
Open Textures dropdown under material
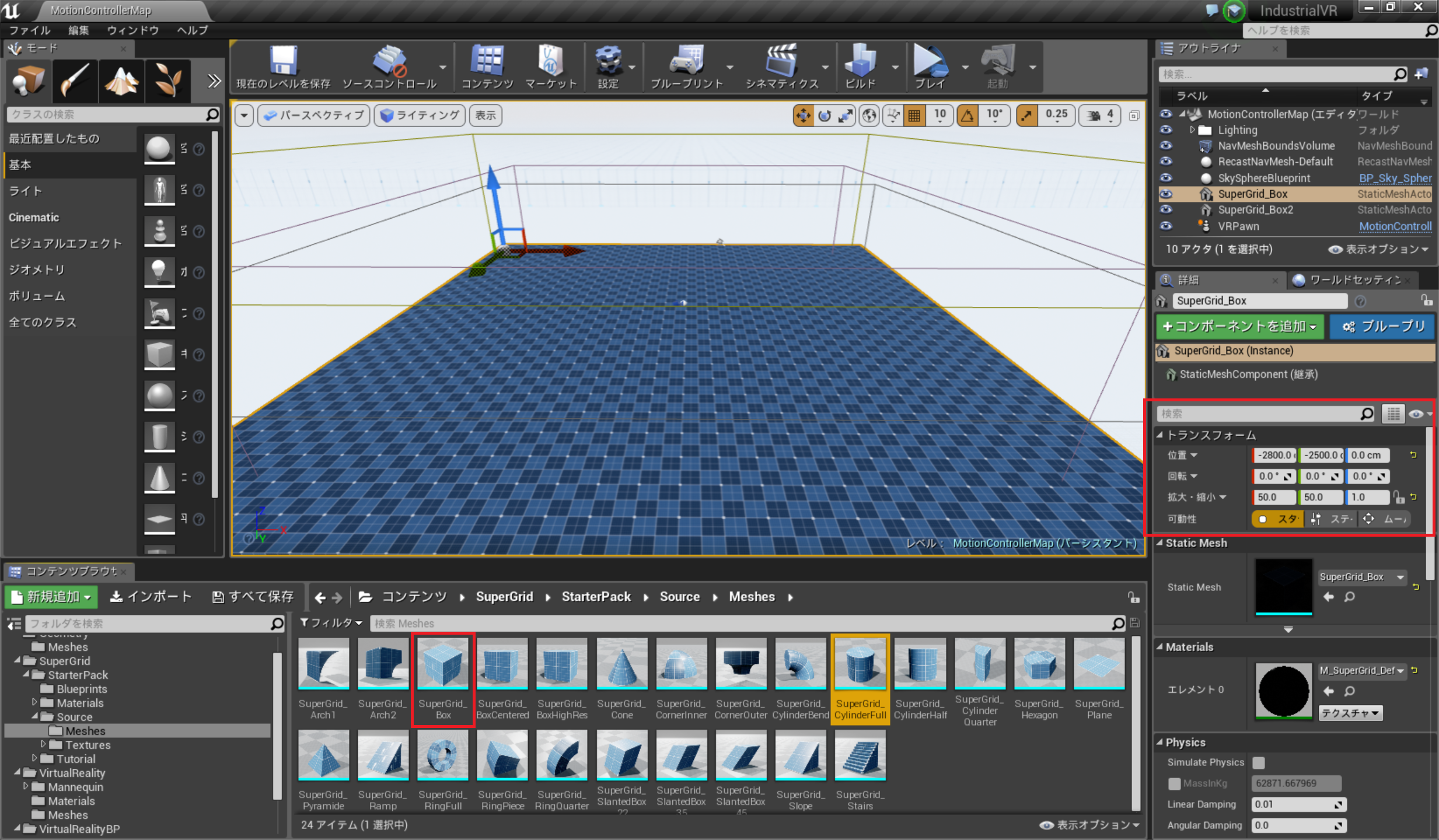pyautogui.click(x=1350, y=713)
